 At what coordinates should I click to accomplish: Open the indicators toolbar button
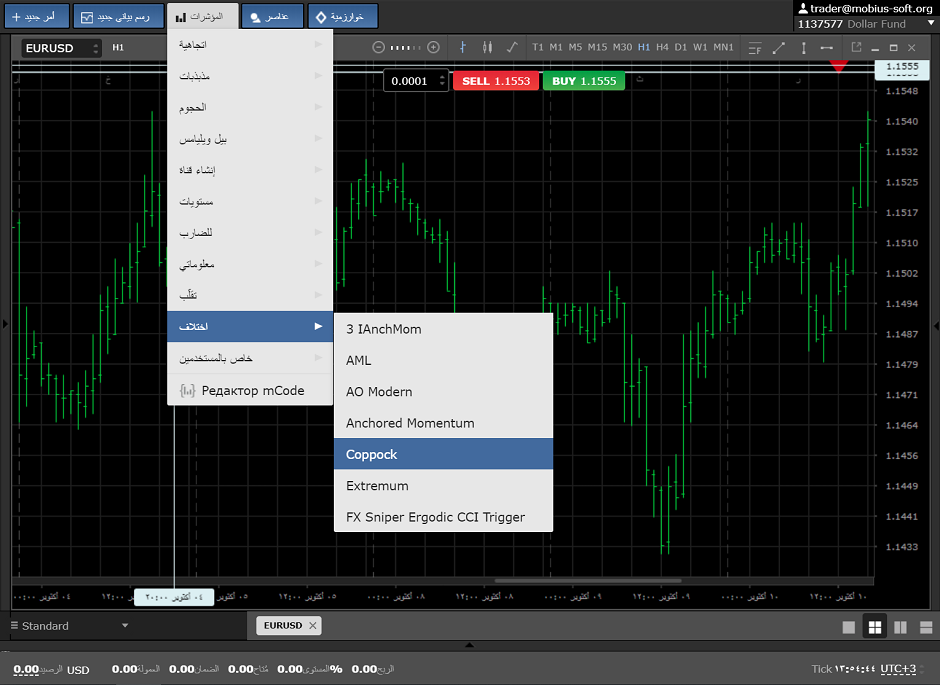(203, 16)
